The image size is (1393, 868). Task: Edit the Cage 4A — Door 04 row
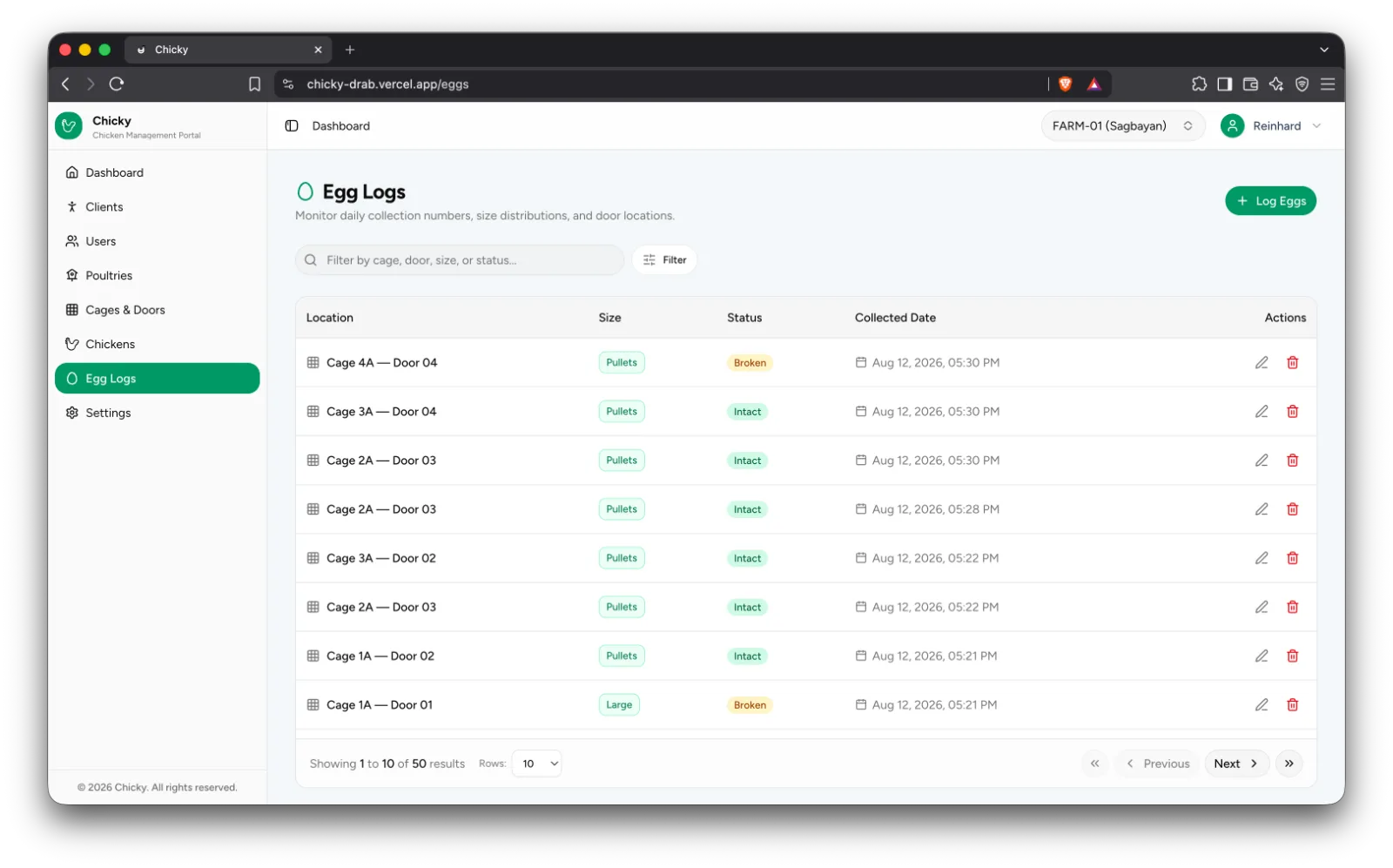point(1261,363)
